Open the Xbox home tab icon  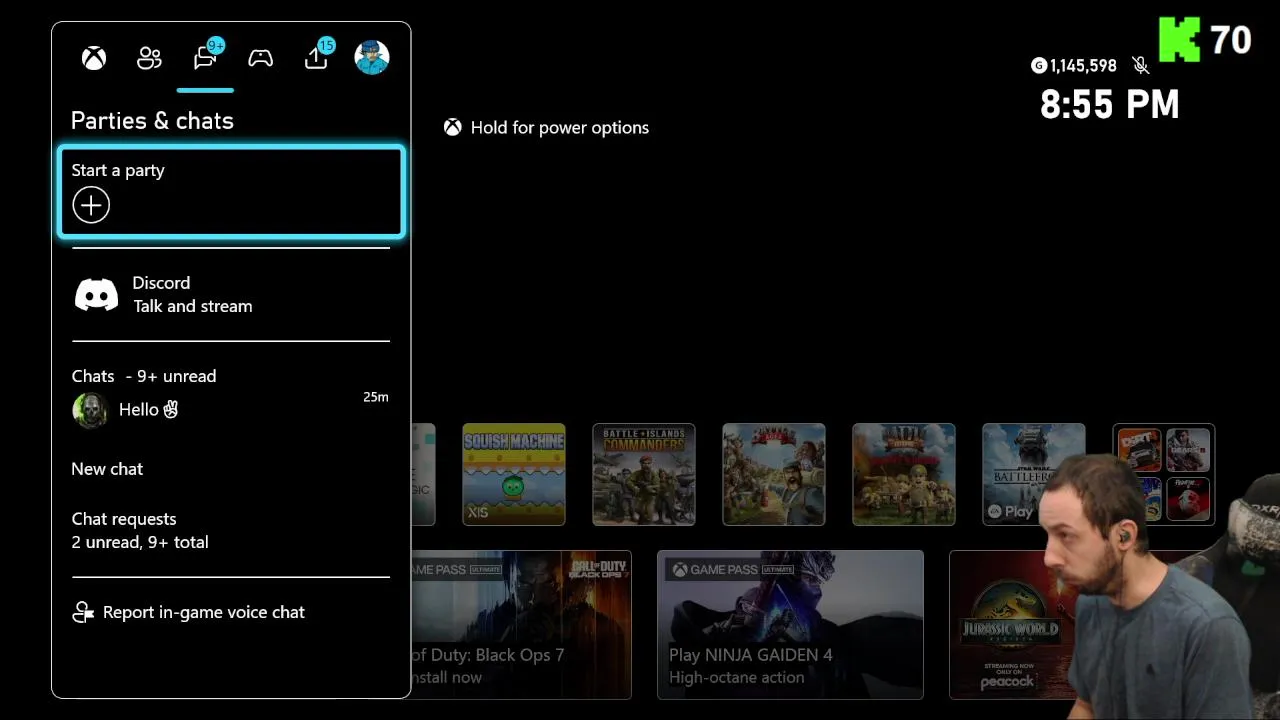click(x=94, y=58)
